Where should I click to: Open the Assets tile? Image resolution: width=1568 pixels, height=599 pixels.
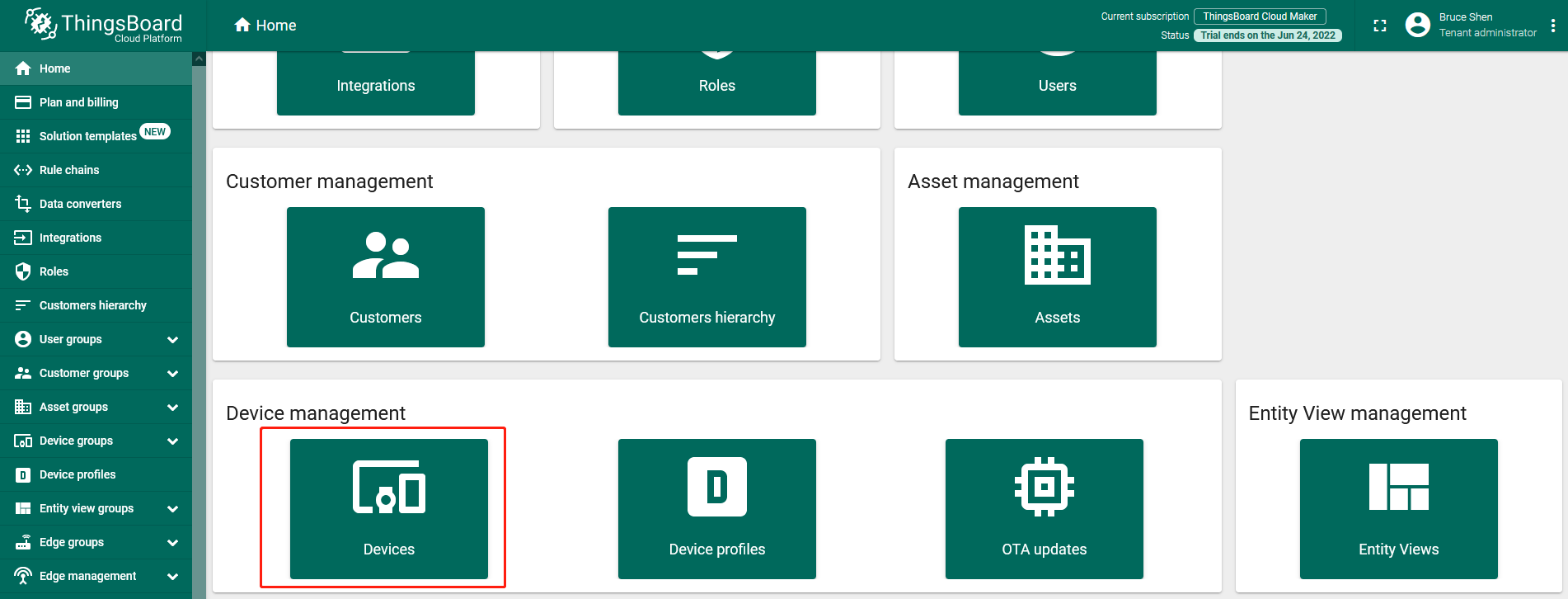coord(1057,276)
